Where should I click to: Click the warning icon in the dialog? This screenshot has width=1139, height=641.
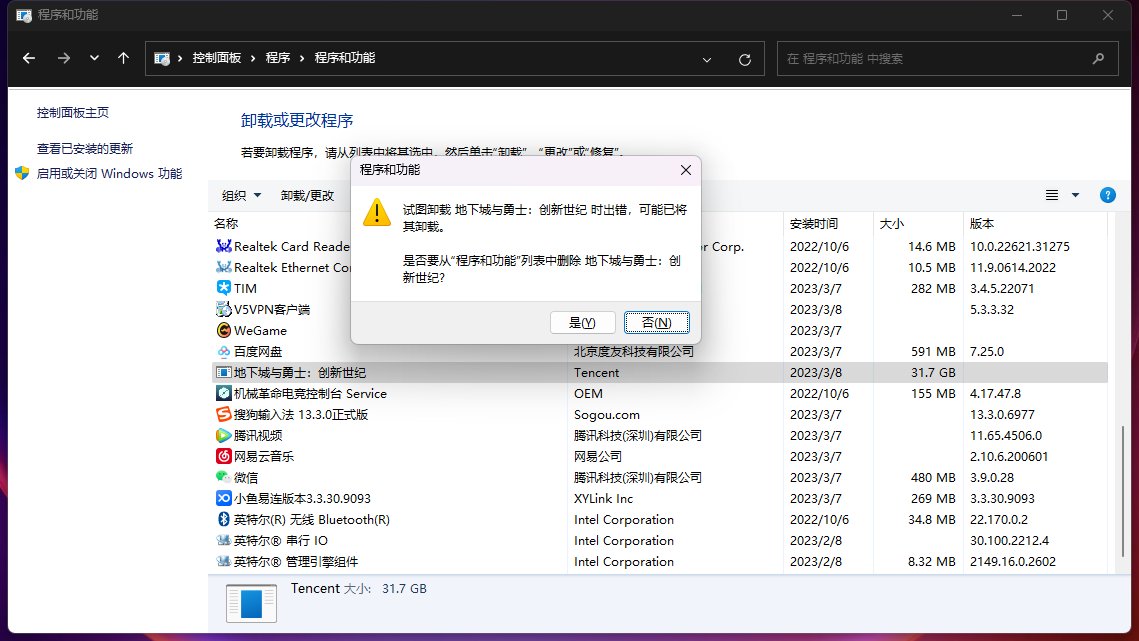coord(377,212)
